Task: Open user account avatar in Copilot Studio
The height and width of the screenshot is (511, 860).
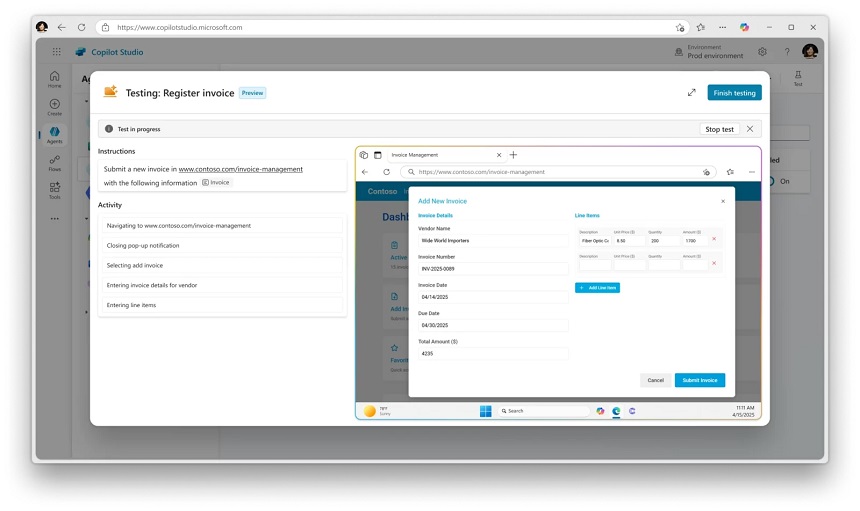Action: (x=810, y=51)
